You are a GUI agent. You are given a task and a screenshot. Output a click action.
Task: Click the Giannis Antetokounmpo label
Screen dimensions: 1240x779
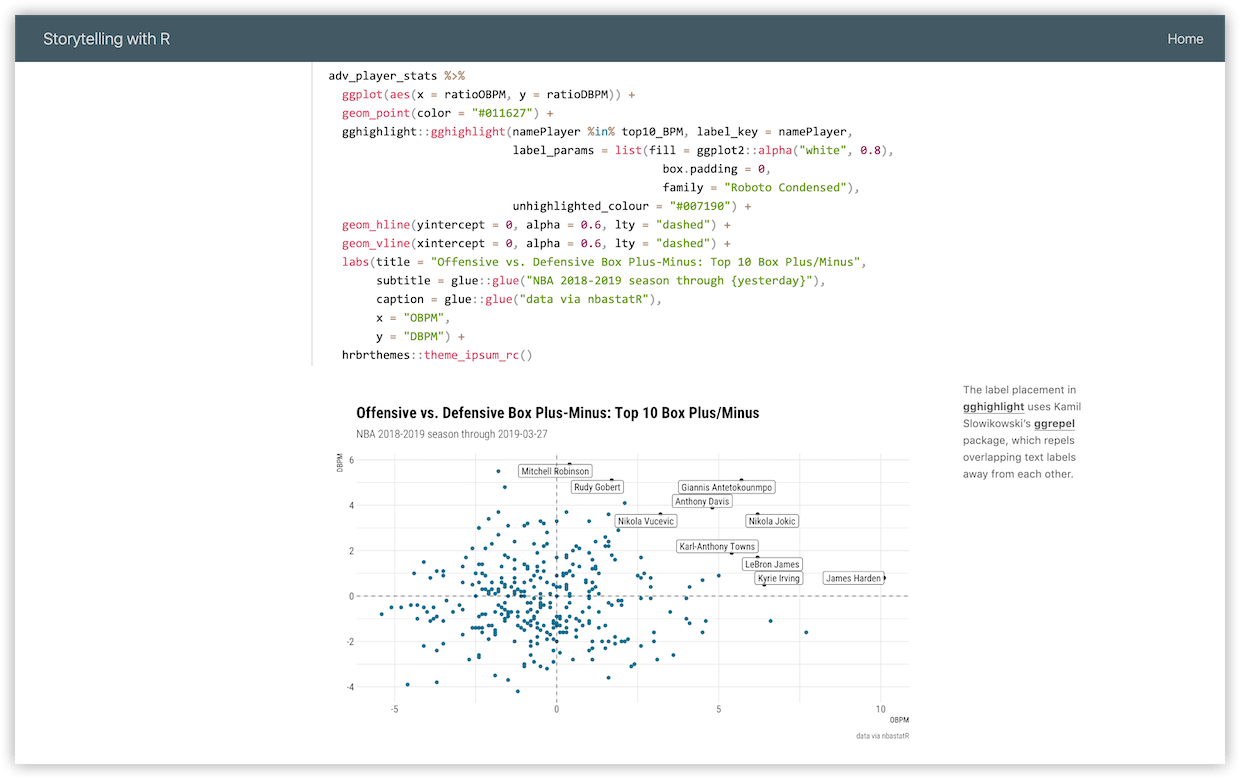(x=726, y=487)
